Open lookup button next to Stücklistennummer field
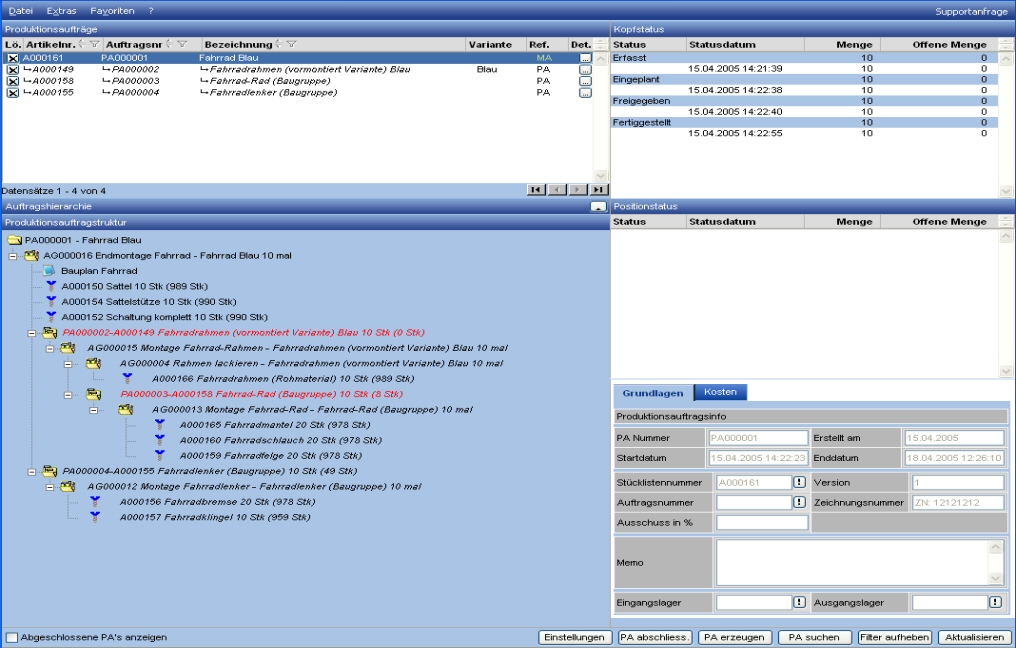This screenshot has width=1016, height=648. (800, 482)
